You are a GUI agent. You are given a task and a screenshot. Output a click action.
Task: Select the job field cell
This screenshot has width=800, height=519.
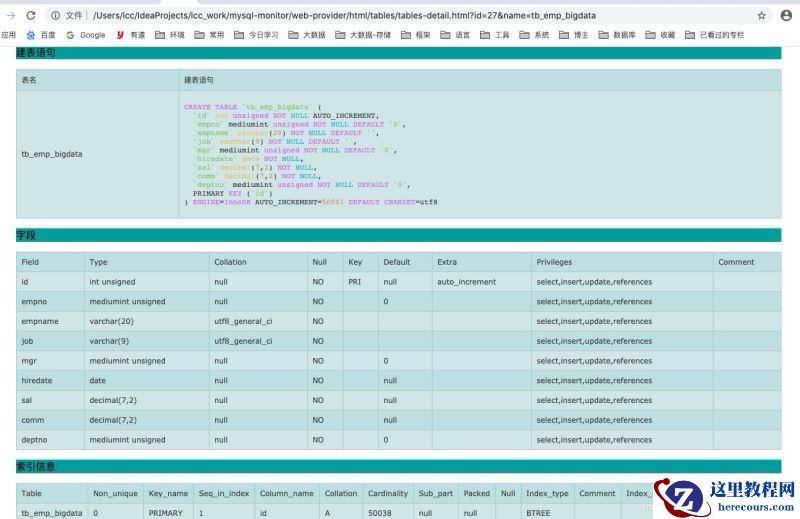[50, 341]
